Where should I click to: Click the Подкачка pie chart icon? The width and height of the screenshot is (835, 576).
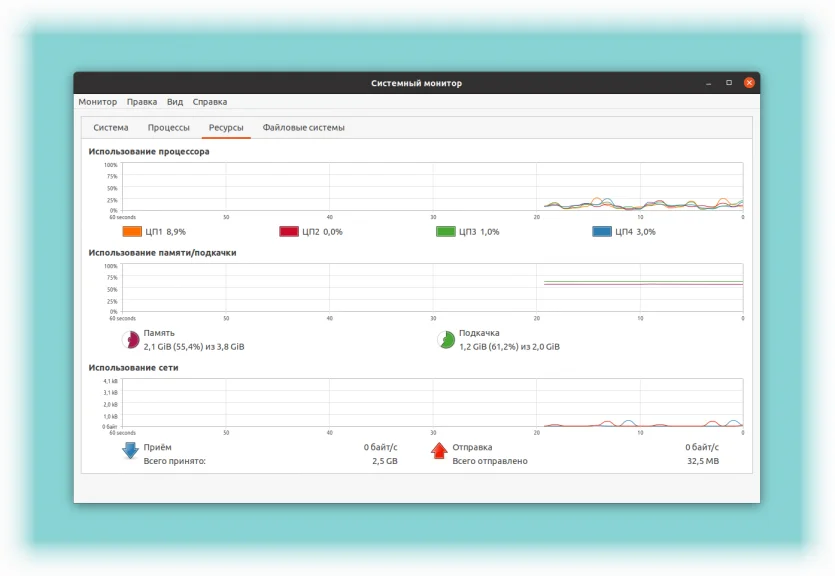pyautogui.click(x=446, y=340)
